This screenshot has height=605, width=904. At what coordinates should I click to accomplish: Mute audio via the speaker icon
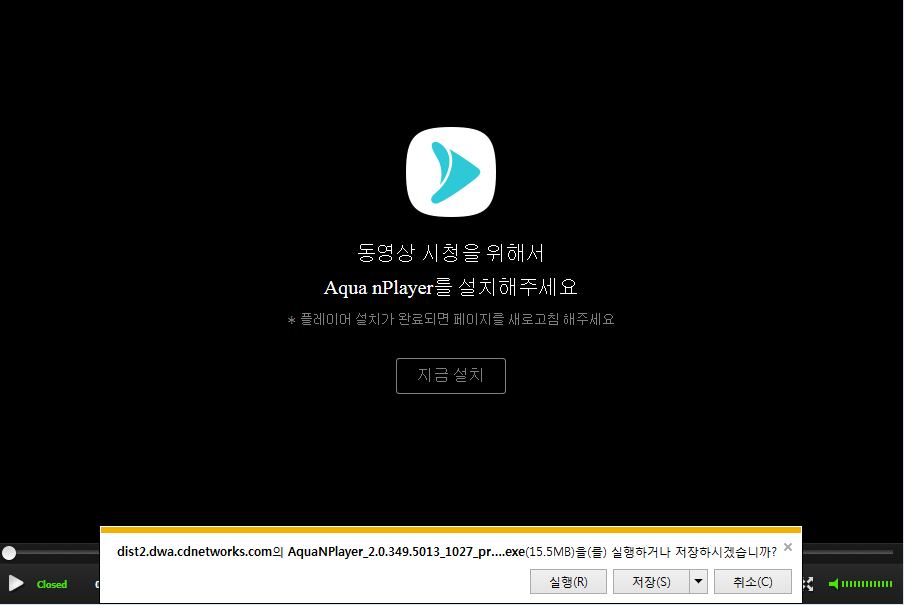tap(833, 584)
